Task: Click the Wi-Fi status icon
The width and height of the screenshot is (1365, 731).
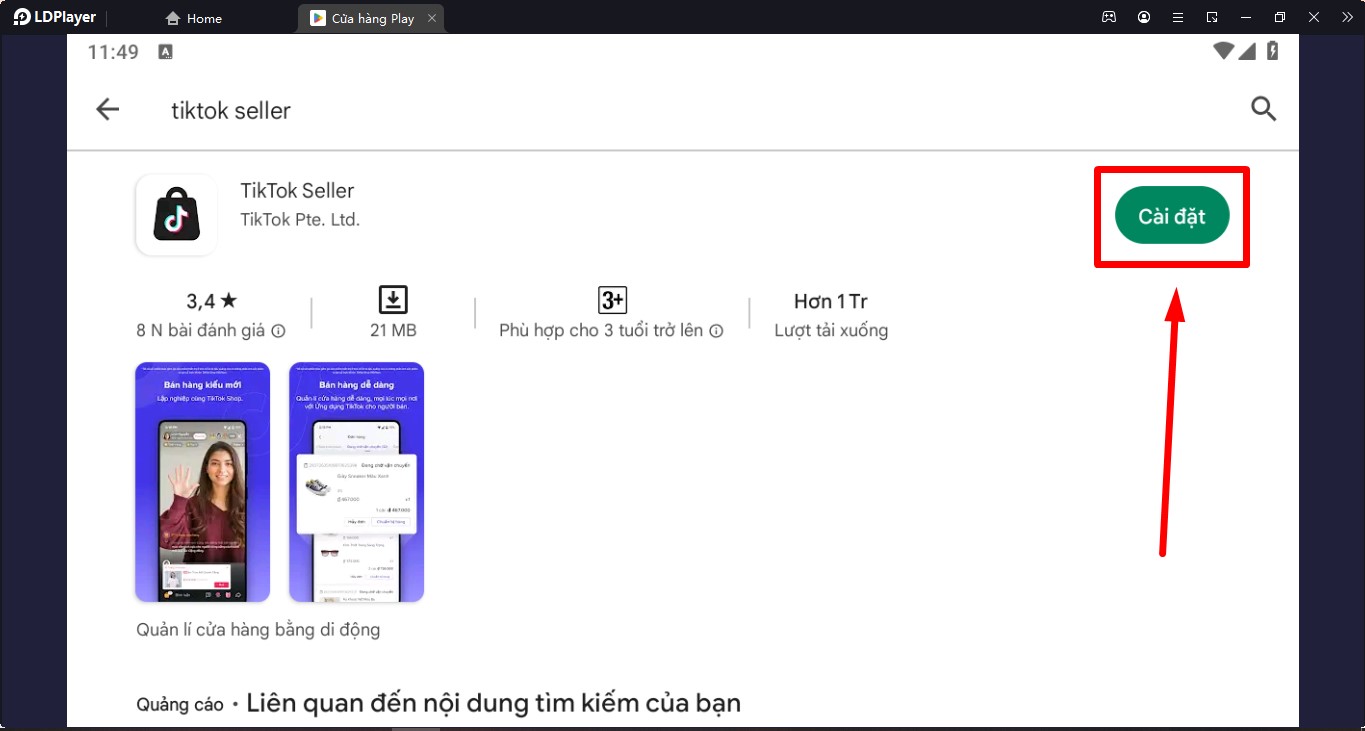Action: coord(1223,51)
